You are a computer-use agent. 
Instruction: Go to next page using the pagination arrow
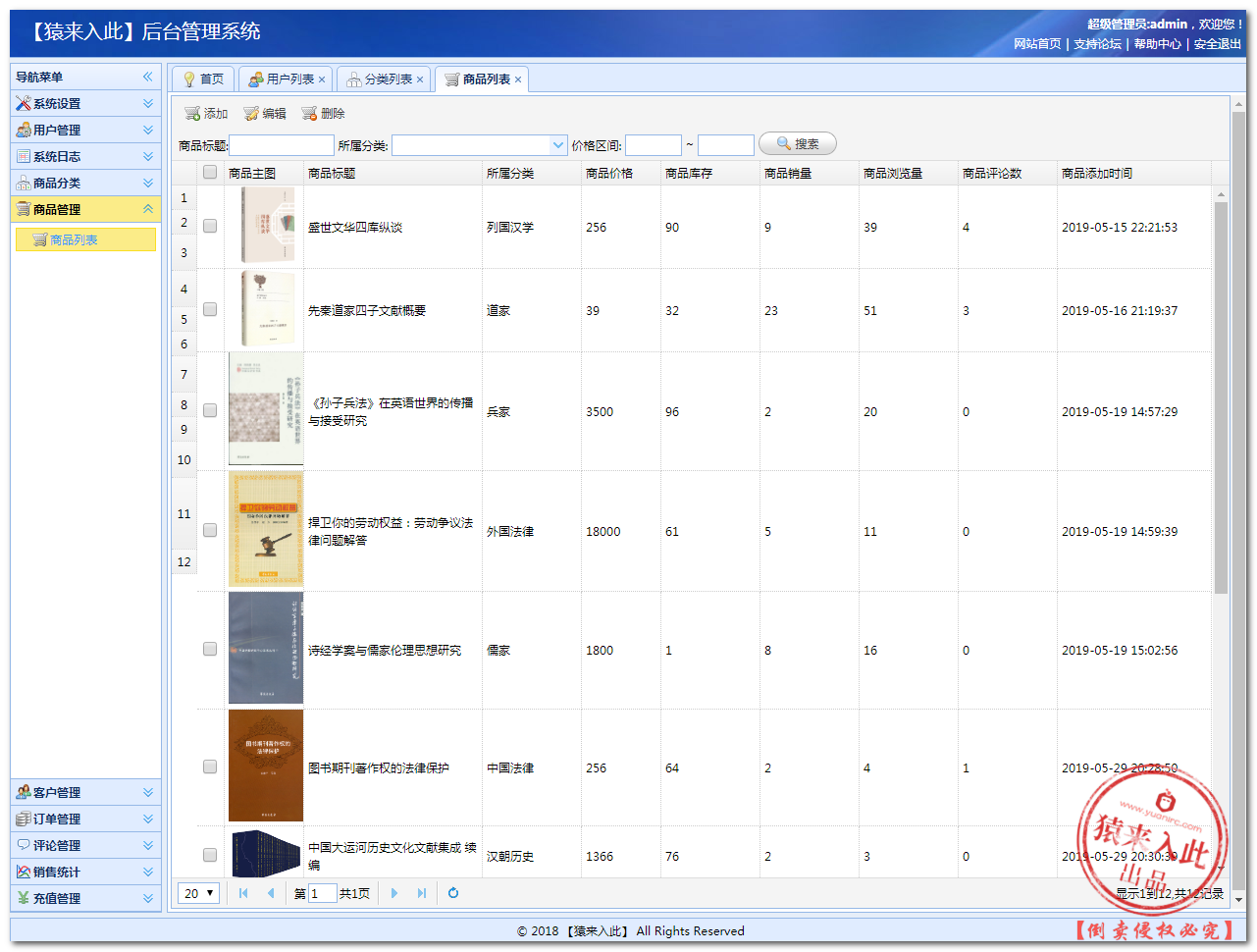394,893
